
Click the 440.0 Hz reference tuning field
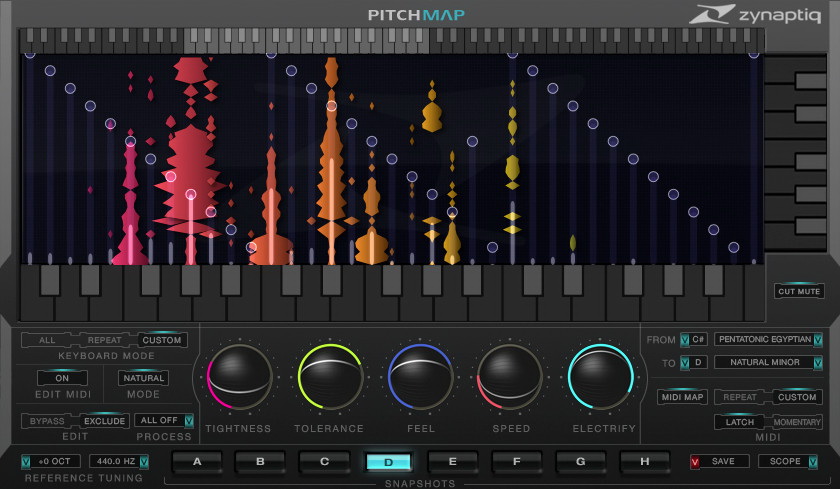(x=118, y=462)
